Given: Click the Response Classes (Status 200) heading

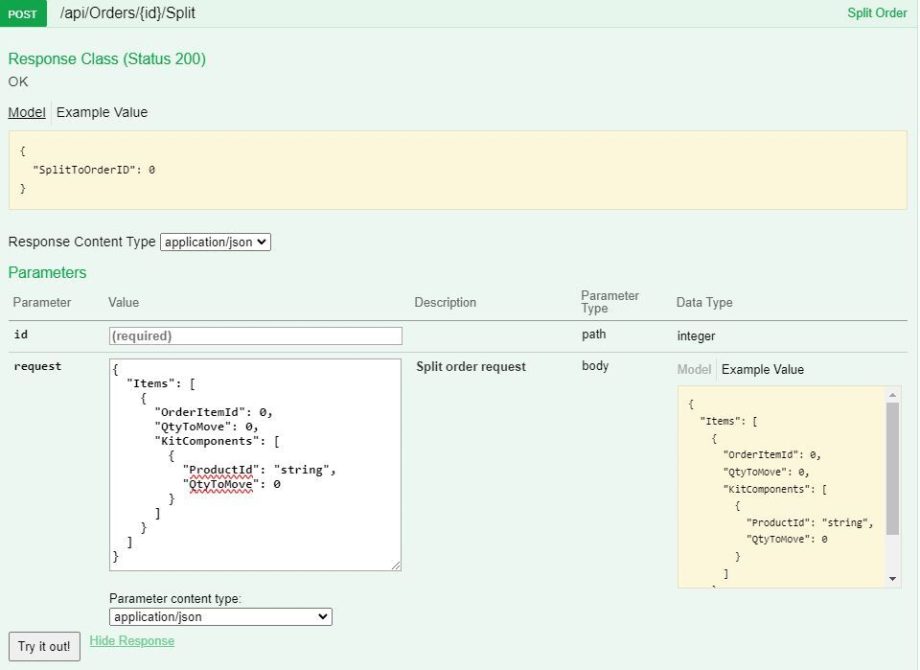Looking at the screenshot, I should [x=106, y=59].
